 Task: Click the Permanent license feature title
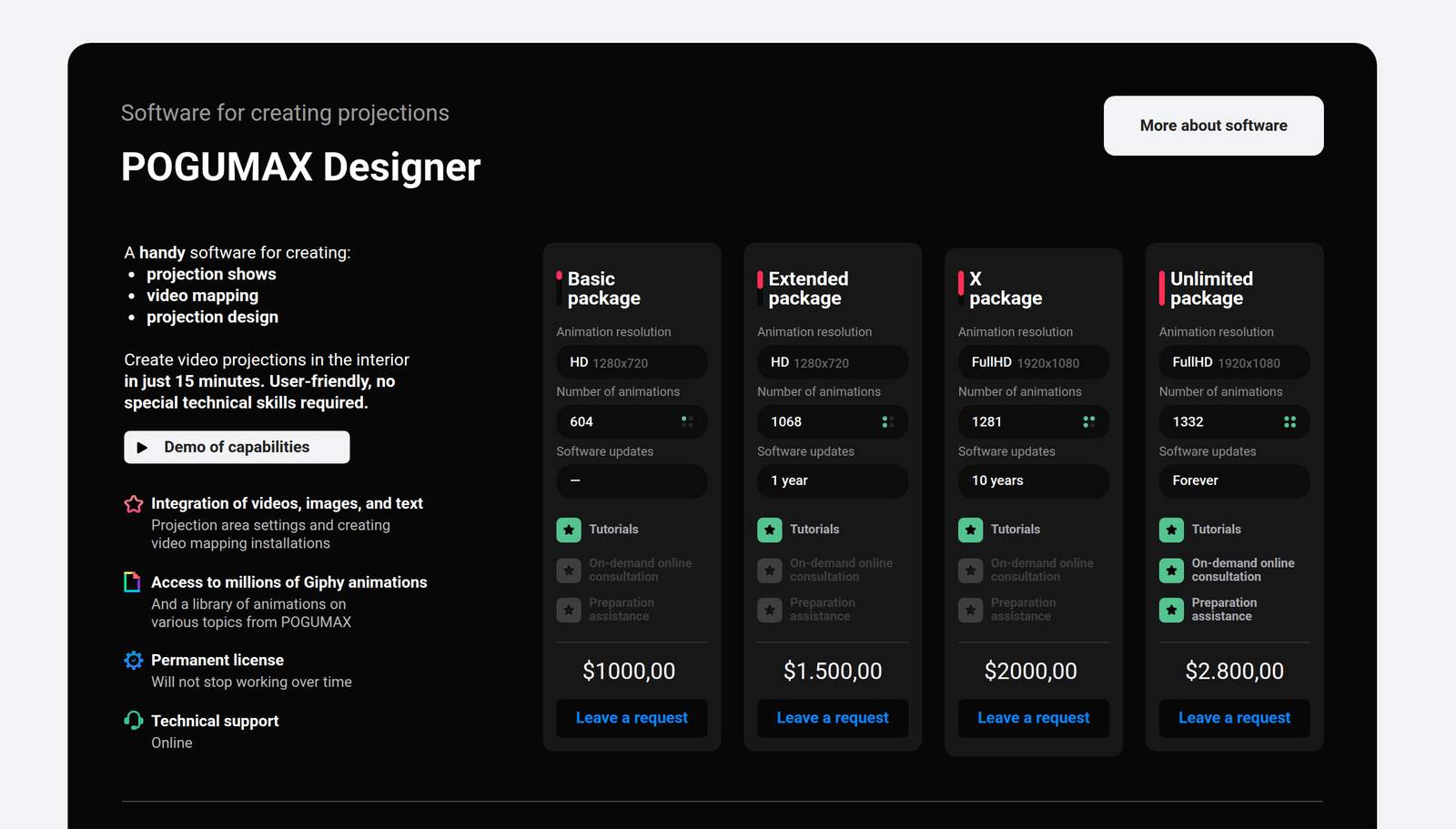click(x=217, y=660)
